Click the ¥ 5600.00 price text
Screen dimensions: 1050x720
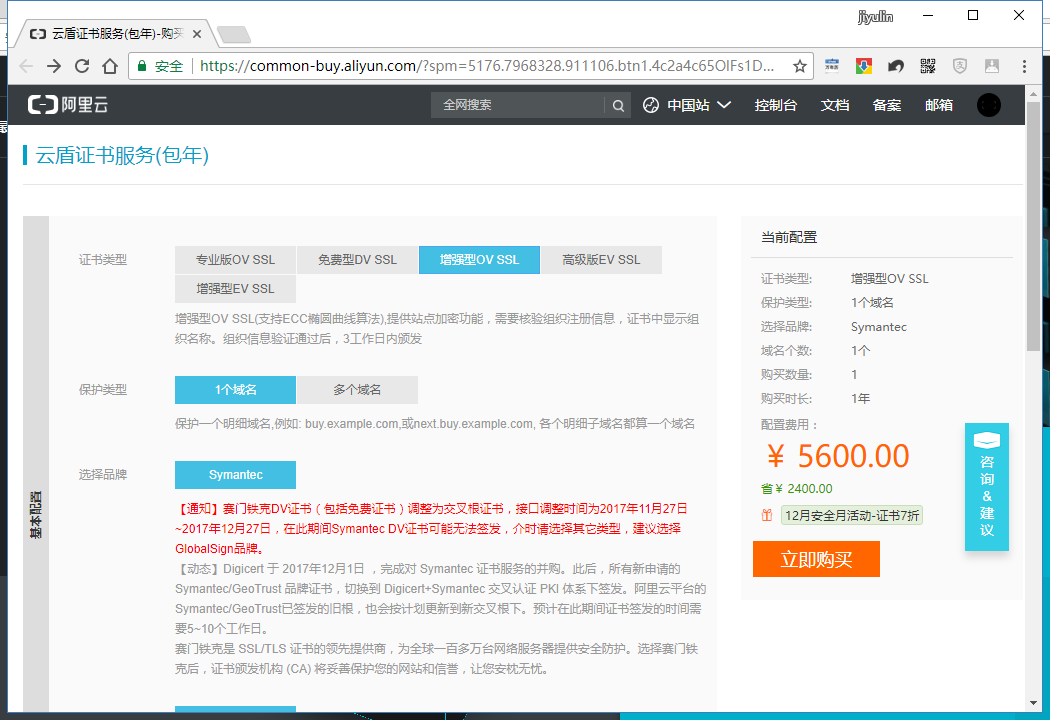point(838,456)
